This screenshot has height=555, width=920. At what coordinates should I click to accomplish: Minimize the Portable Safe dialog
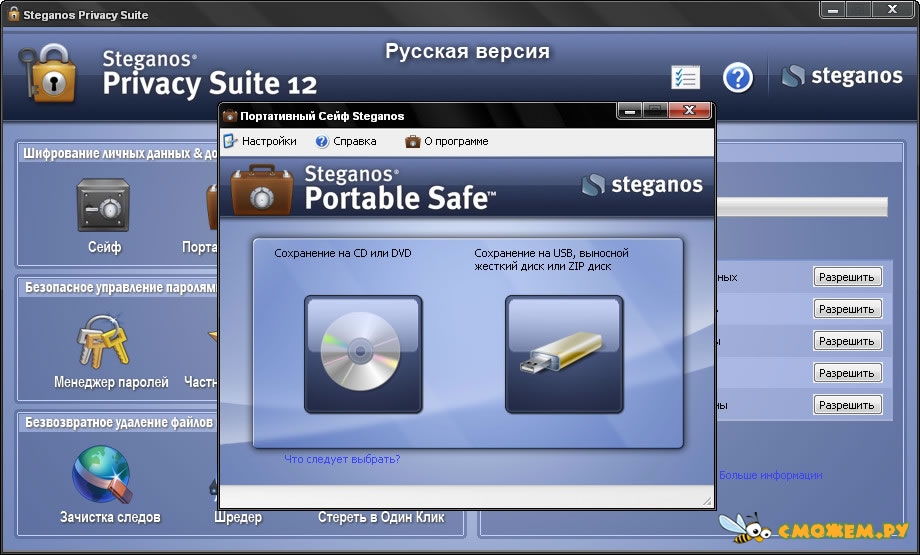[630, 110]
